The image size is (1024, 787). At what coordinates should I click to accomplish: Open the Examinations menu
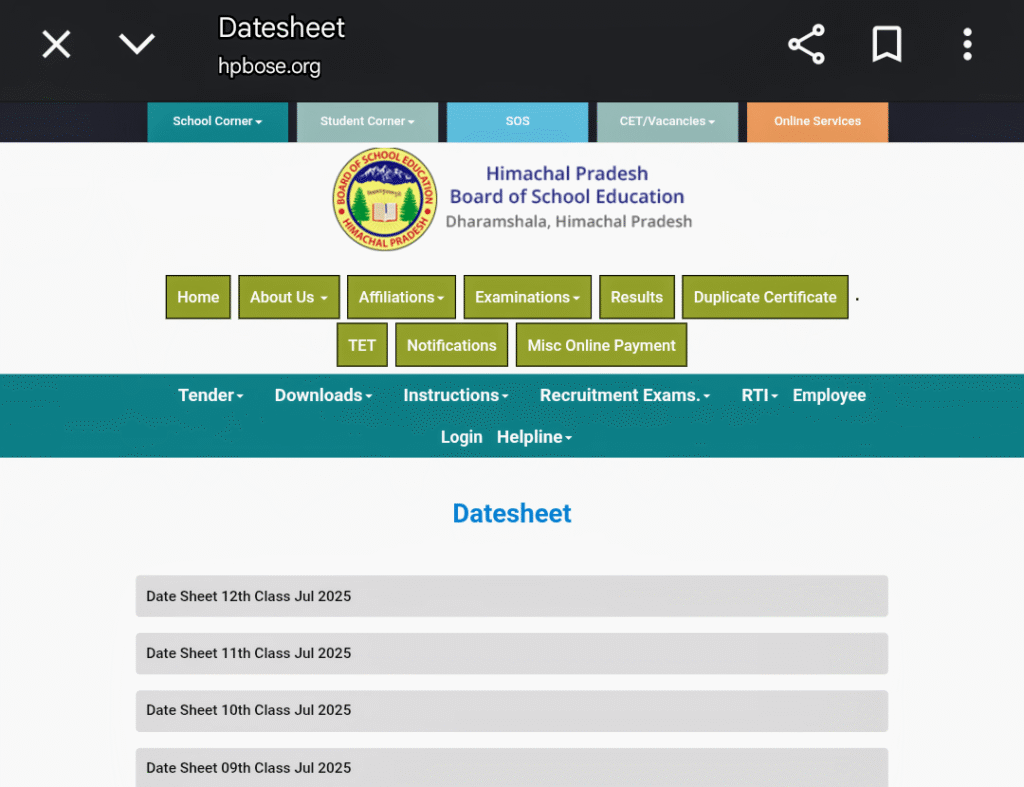pyautogui.click(x=527, y=297)
